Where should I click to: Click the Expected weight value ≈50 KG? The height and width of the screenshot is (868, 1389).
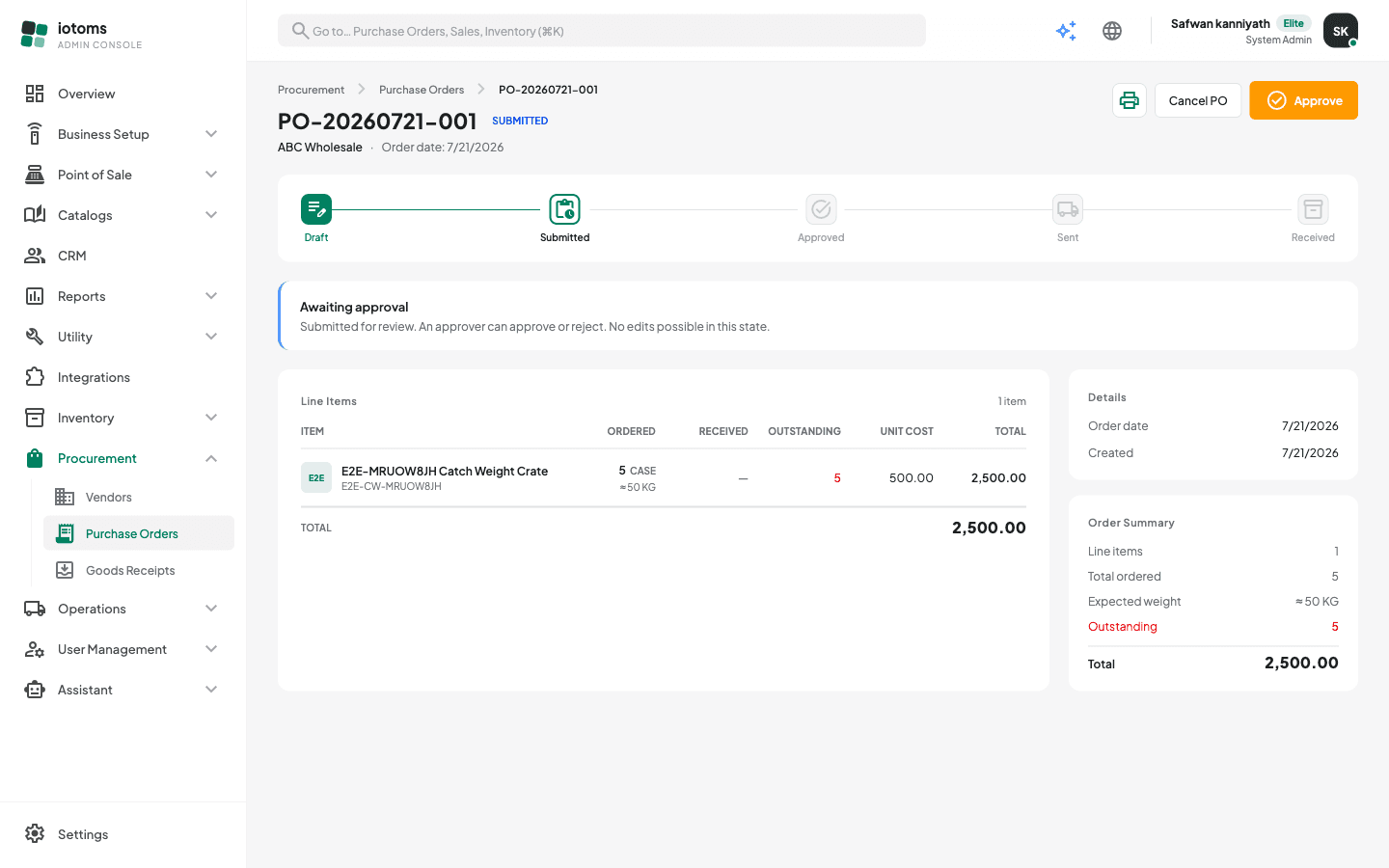tap(1317, 601)
